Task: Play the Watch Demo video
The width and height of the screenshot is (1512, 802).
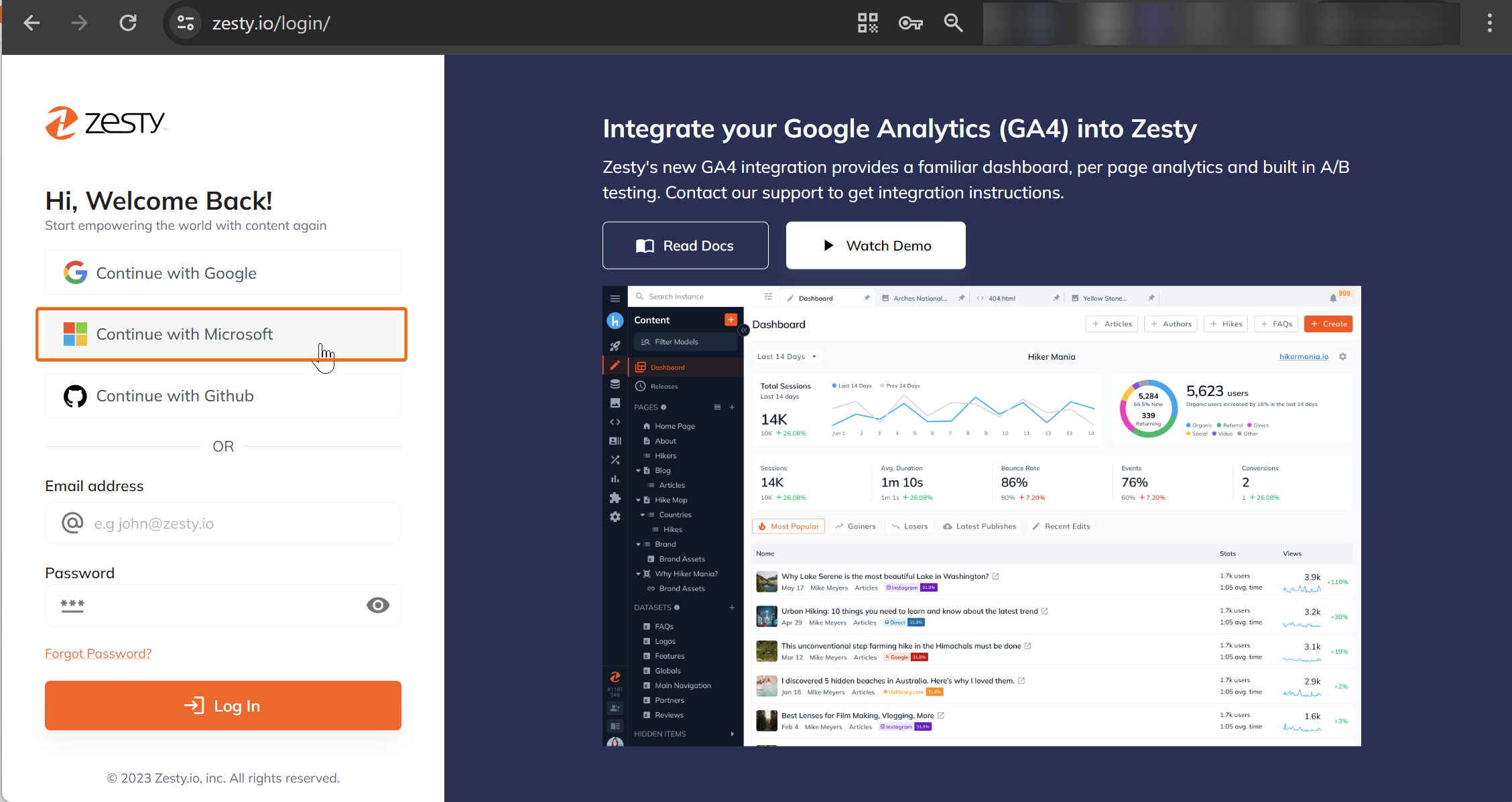Action: 876,245
